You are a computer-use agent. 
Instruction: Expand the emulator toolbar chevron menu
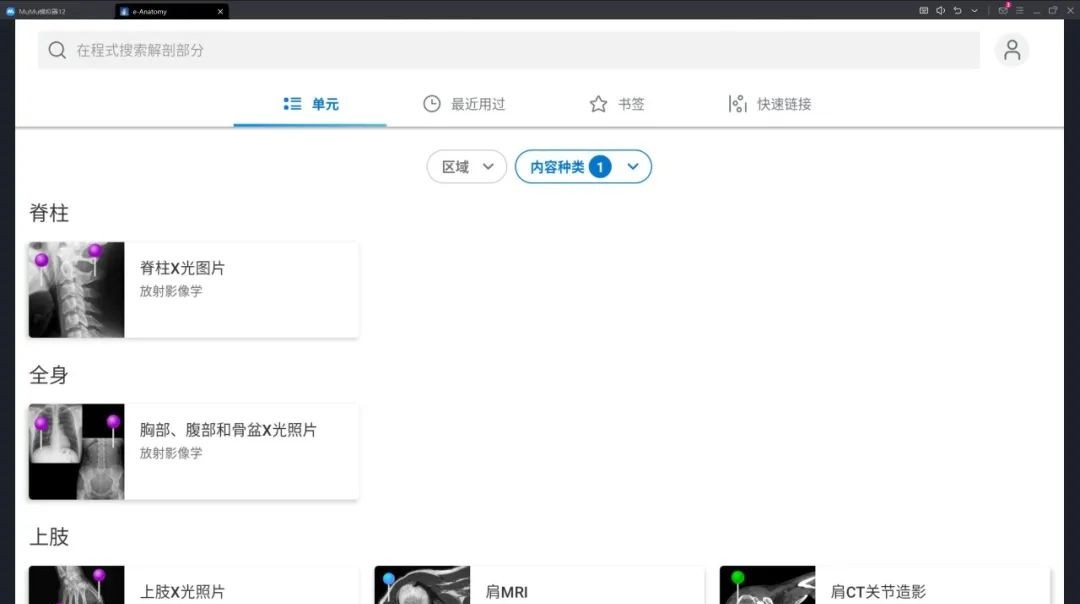coord(974,10)
